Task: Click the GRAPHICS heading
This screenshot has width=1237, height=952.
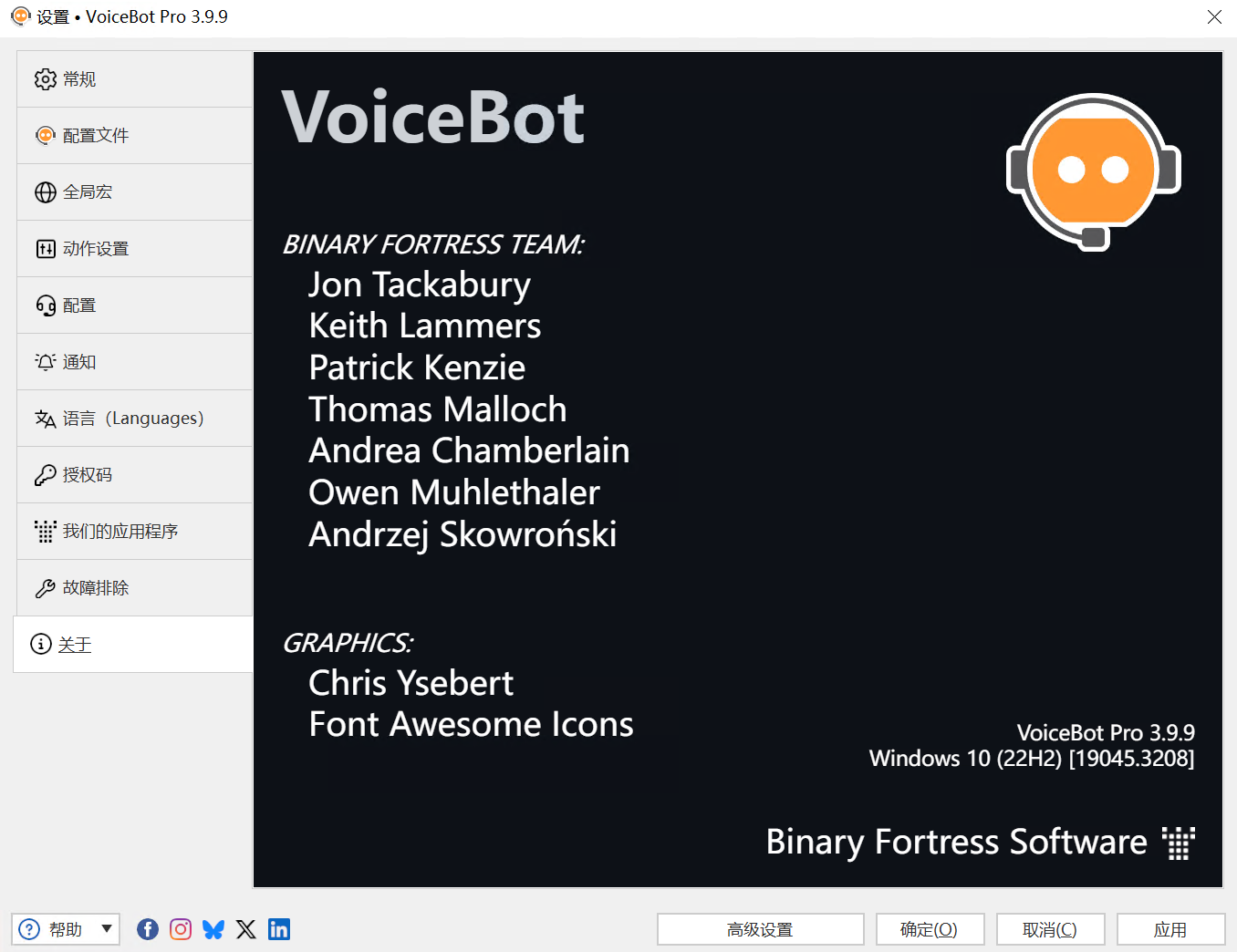Action: [x=348, y=643]
